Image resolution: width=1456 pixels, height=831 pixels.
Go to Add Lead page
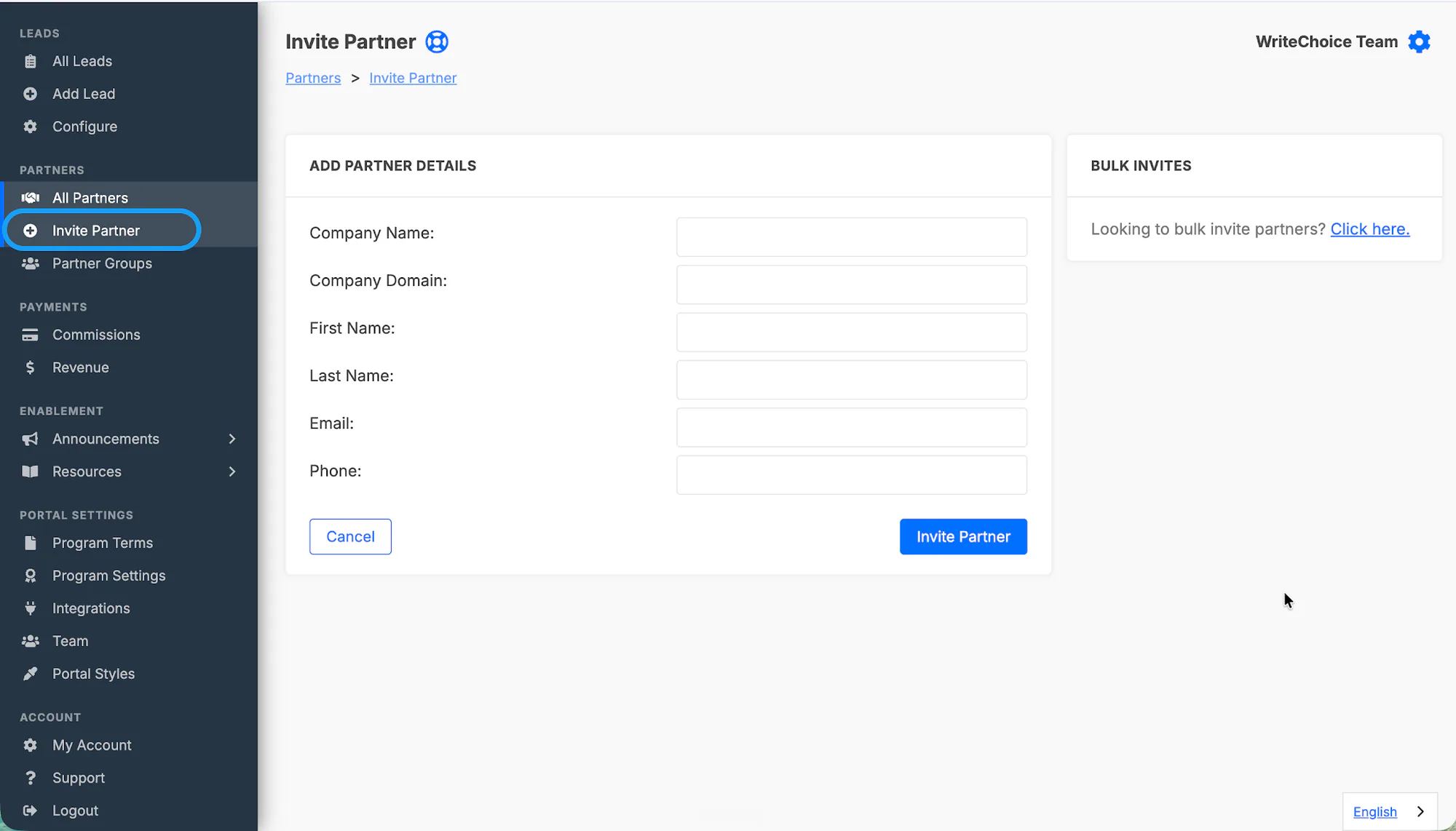click(84, 94)
